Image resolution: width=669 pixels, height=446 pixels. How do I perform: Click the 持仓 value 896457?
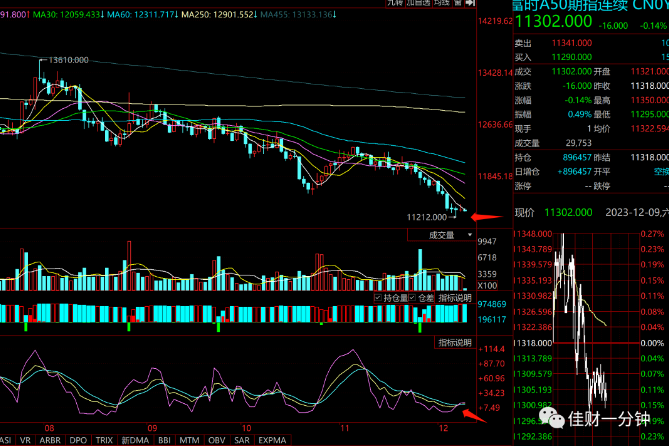coord(577,157)
